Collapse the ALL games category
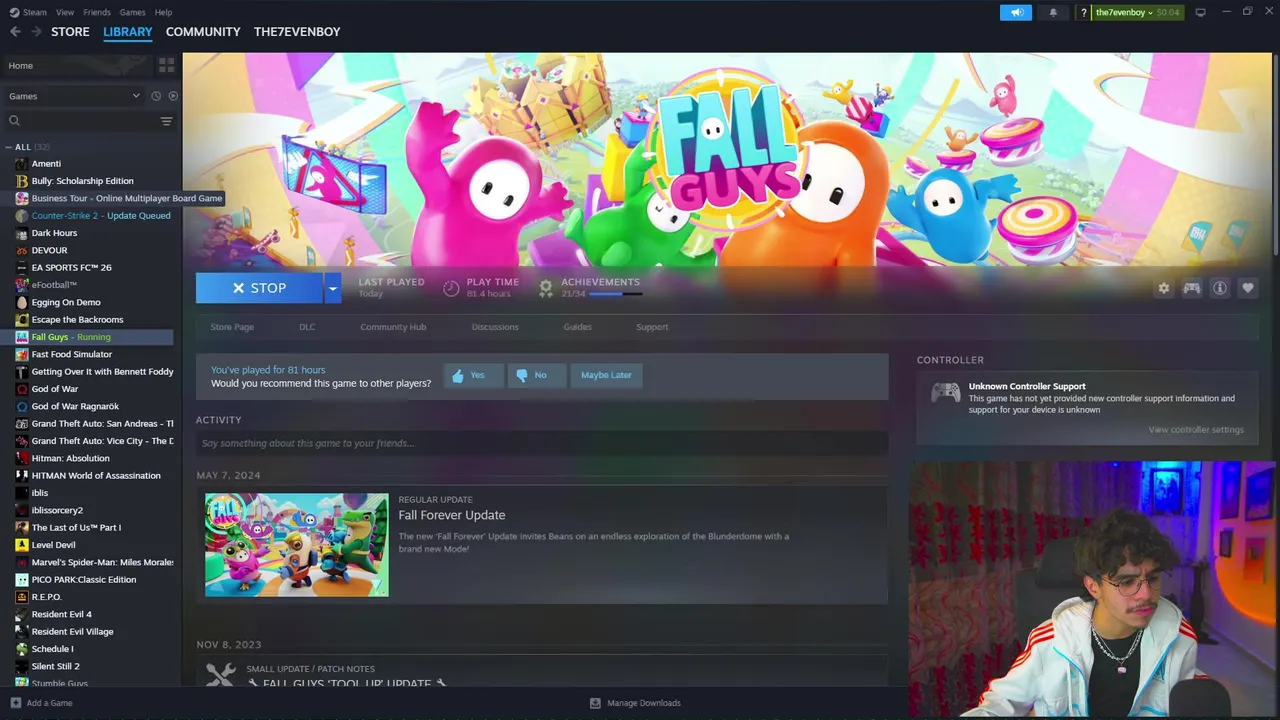Viewport: 1280px width, 720px height. (x=9, y=147)
